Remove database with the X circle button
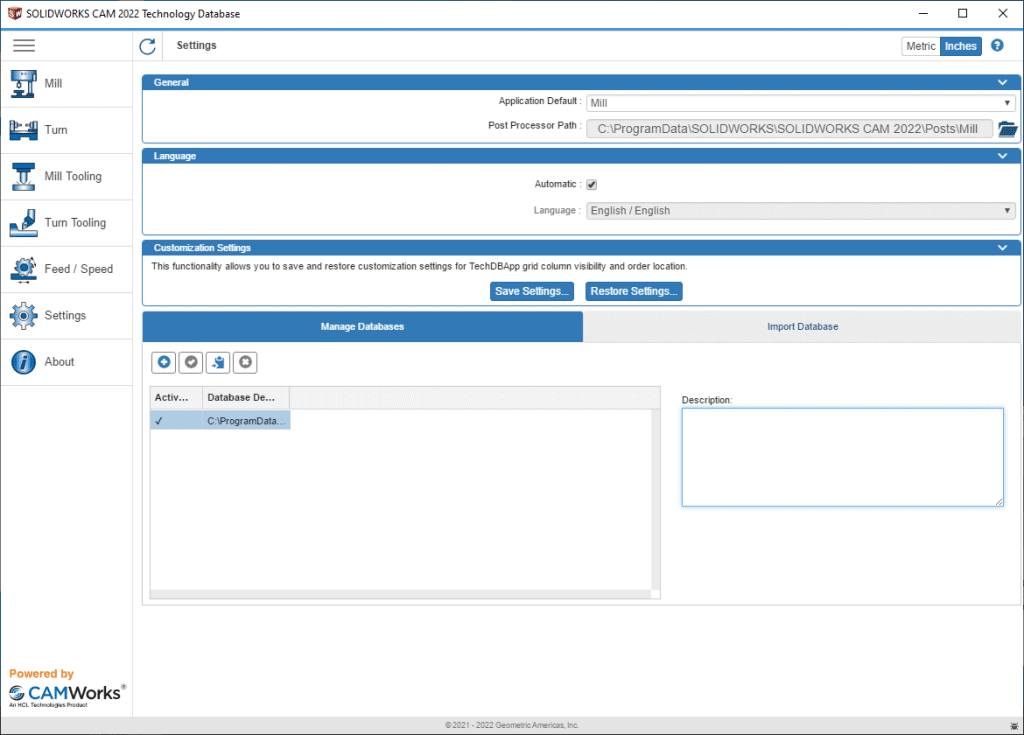Image resolution: width=1024 pixels, height=735 pixels. click(246, 362)
